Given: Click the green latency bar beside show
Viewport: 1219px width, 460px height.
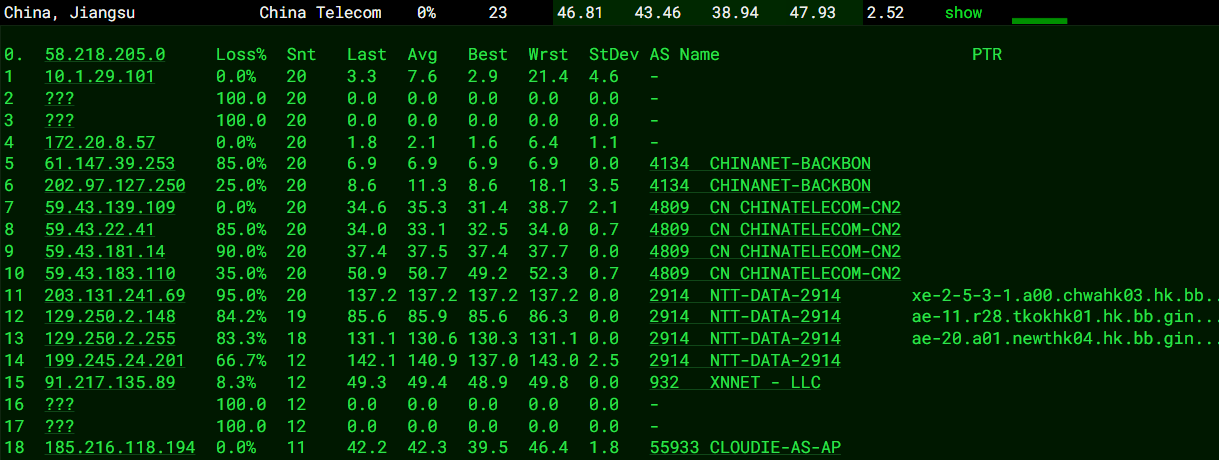Looking at the screenshot, I should tap(1039, 20).
